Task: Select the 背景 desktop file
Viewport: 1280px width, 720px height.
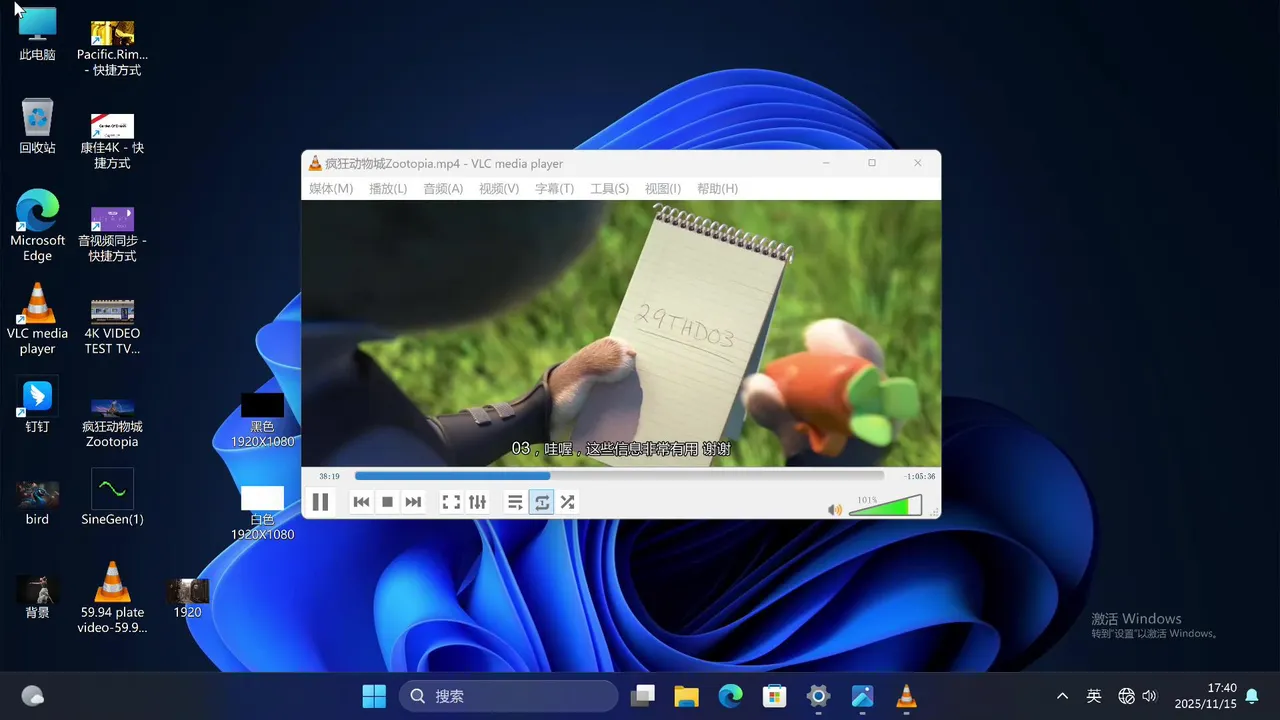Action: coord(37,597)
